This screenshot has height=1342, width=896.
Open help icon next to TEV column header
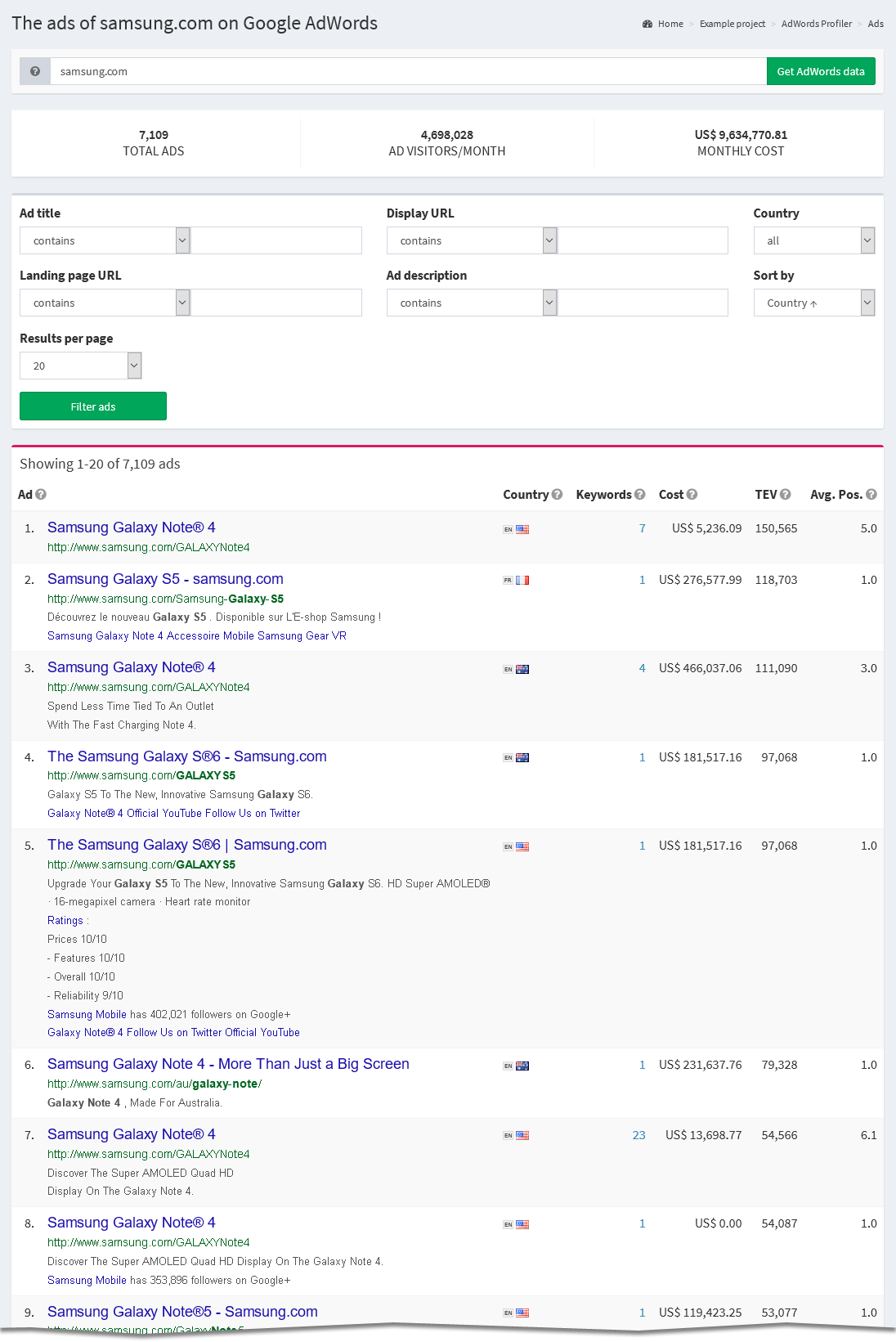(x=786, y=494)
